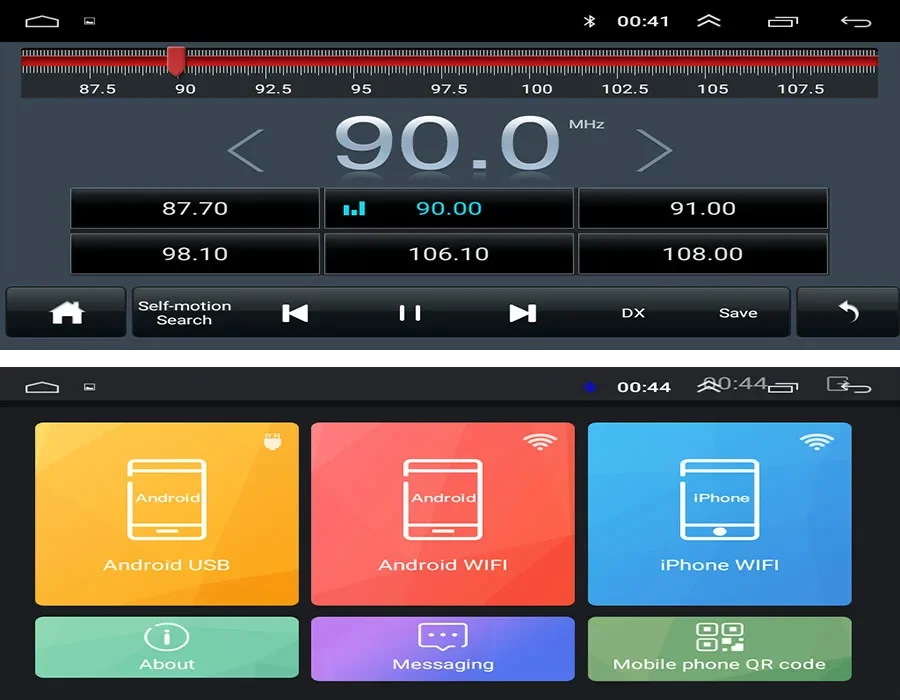Toggle DX reception mode

click(633, 313)
